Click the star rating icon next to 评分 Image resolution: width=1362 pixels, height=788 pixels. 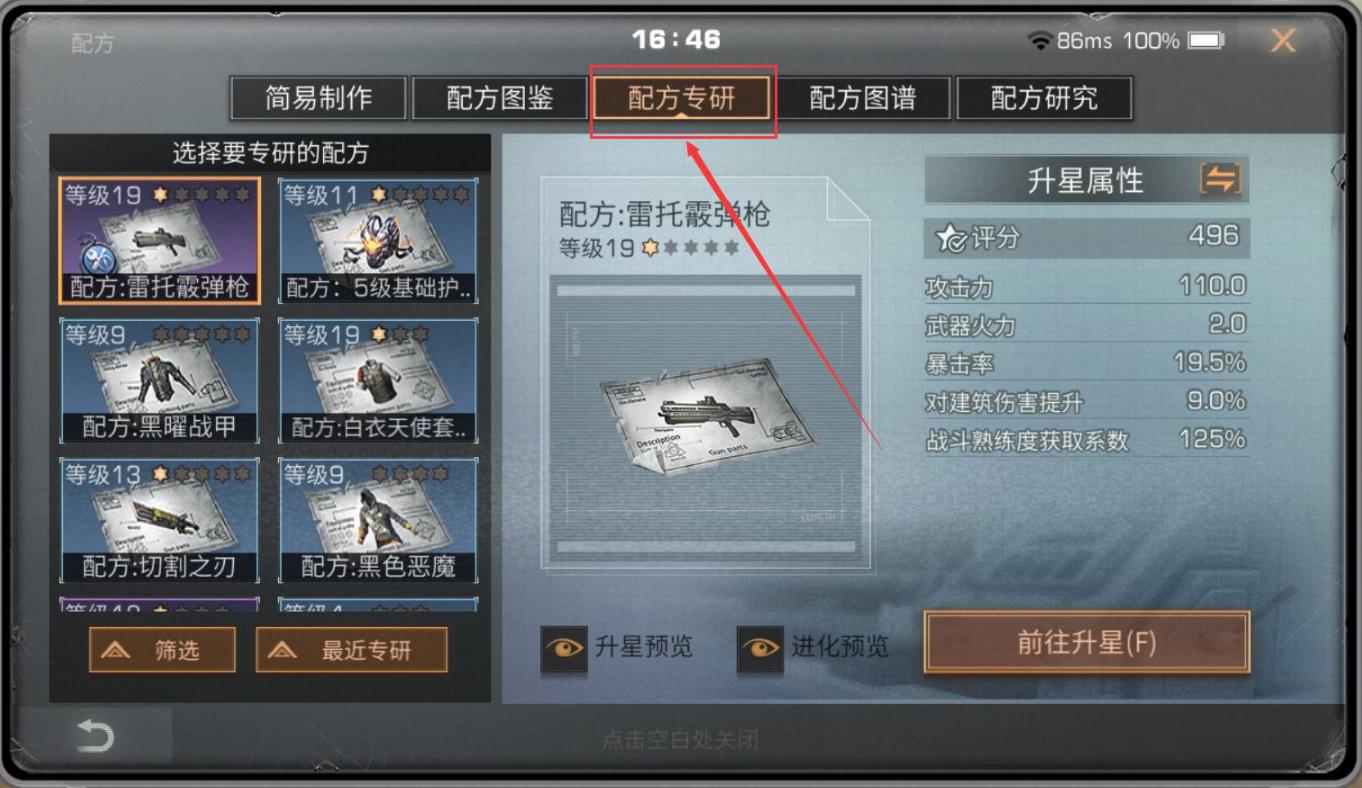tap(950, 238)
